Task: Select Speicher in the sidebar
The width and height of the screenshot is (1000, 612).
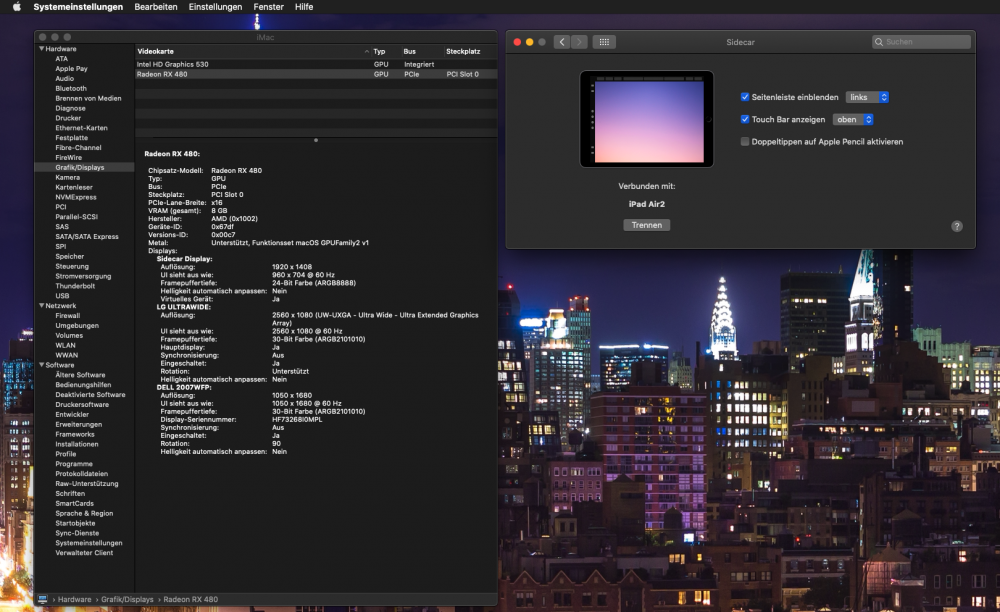Action: [x=70, y=256]
